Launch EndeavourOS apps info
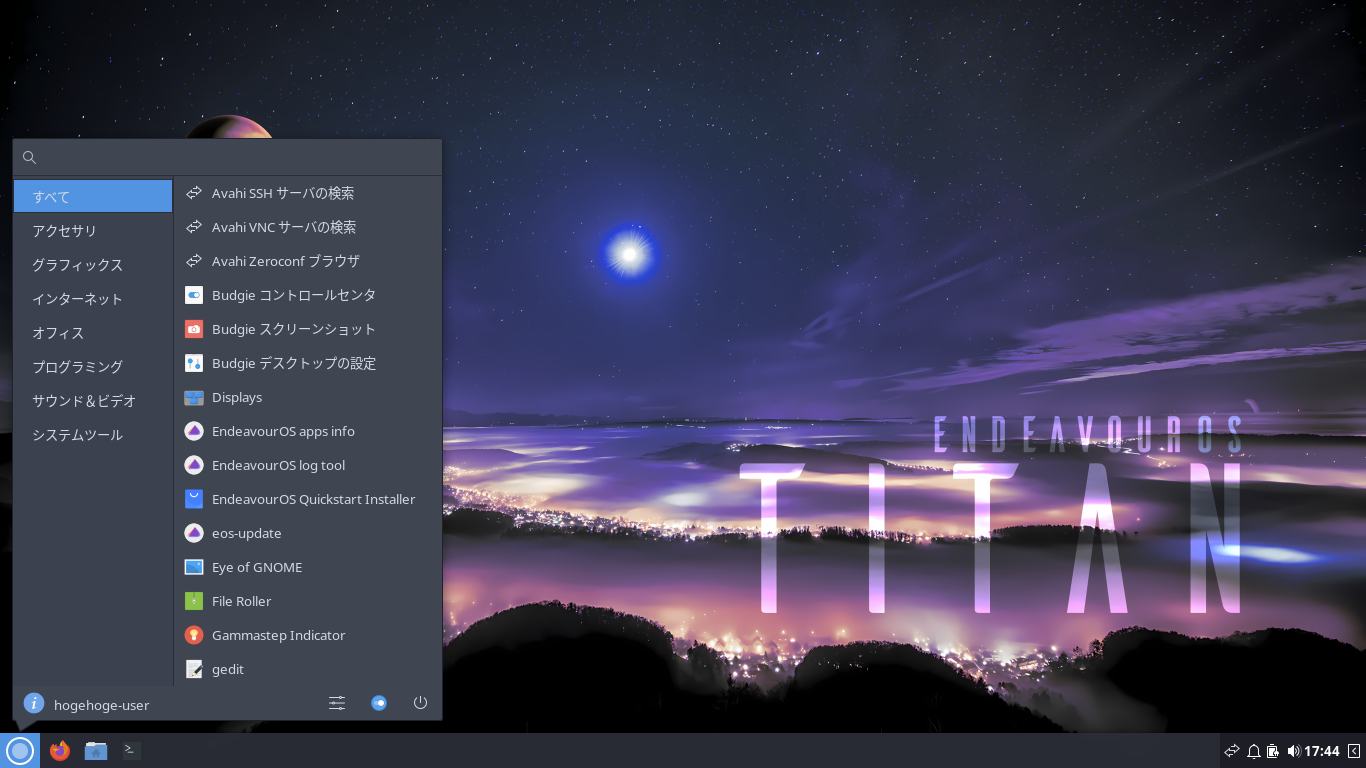 pos(308,431)
